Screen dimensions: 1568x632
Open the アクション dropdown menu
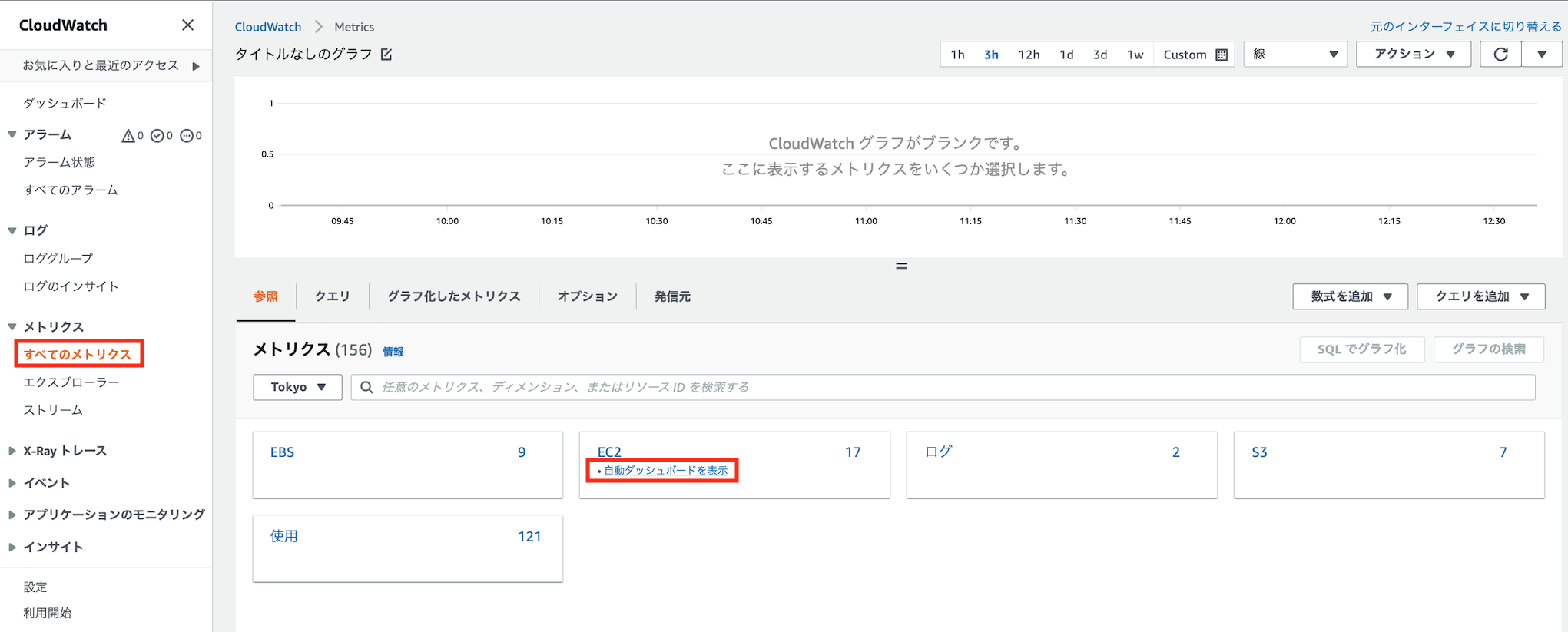click(1414, 55)
